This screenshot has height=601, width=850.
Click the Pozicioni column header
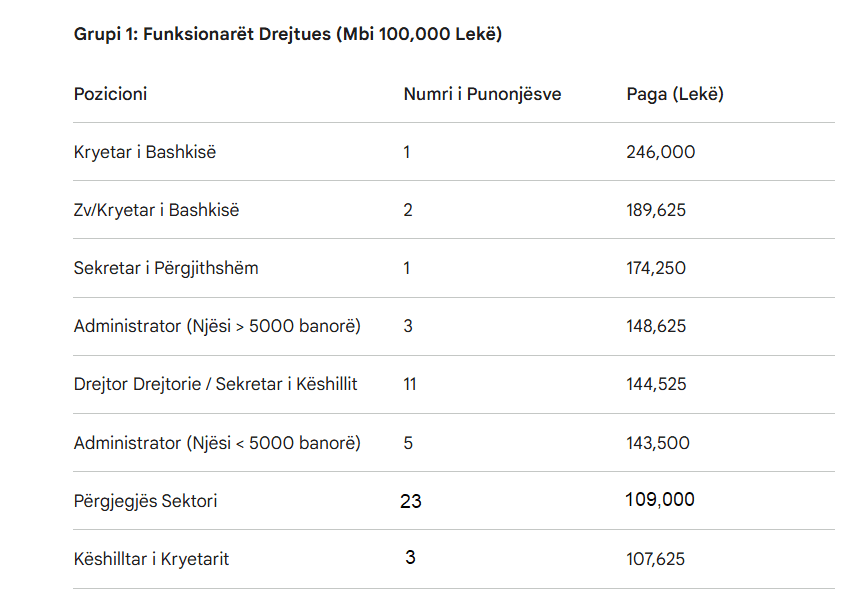pyautogui.click(x=110, y=94)
